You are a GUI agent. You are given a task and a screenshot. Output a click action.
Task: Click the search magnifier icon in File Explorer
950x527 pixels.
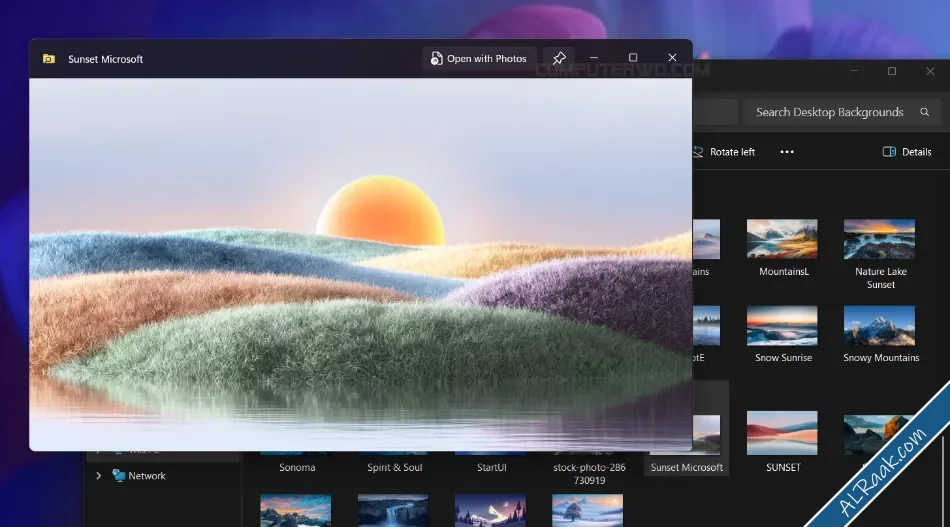click(925, 112)
